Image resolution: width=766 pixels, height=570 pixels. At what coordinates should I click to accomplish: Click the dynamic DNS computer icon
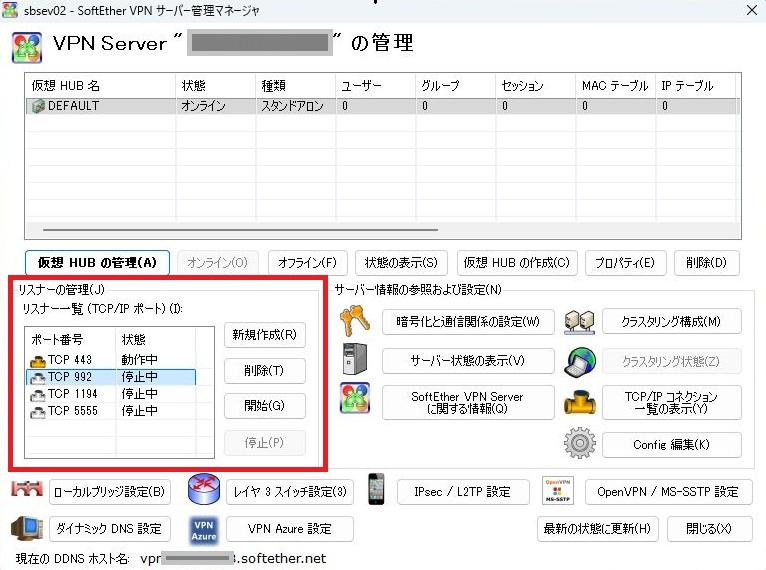click(27, 528)
